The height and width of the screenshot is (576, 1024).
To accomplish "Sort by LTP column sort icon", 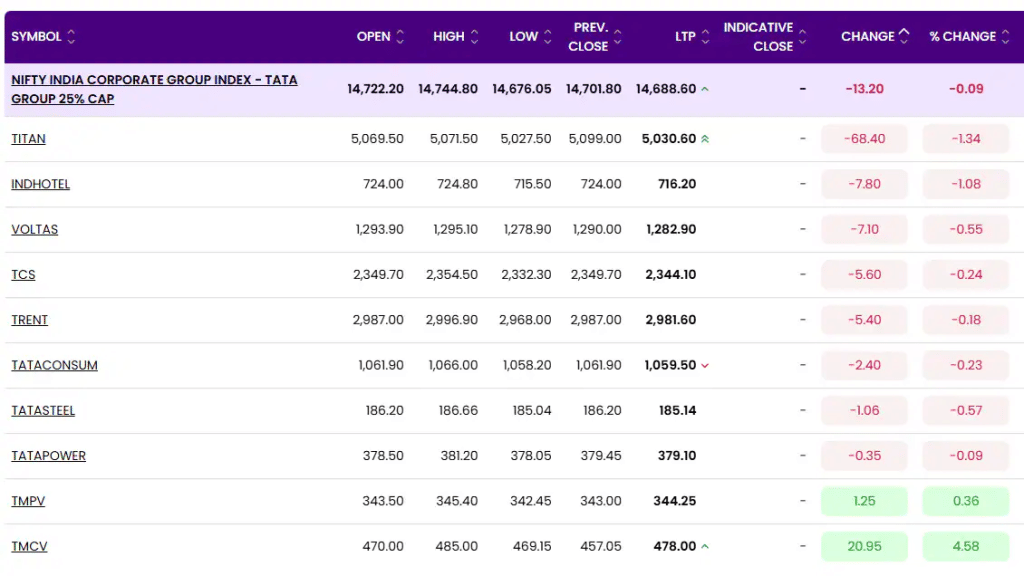I will click(705, 37).
